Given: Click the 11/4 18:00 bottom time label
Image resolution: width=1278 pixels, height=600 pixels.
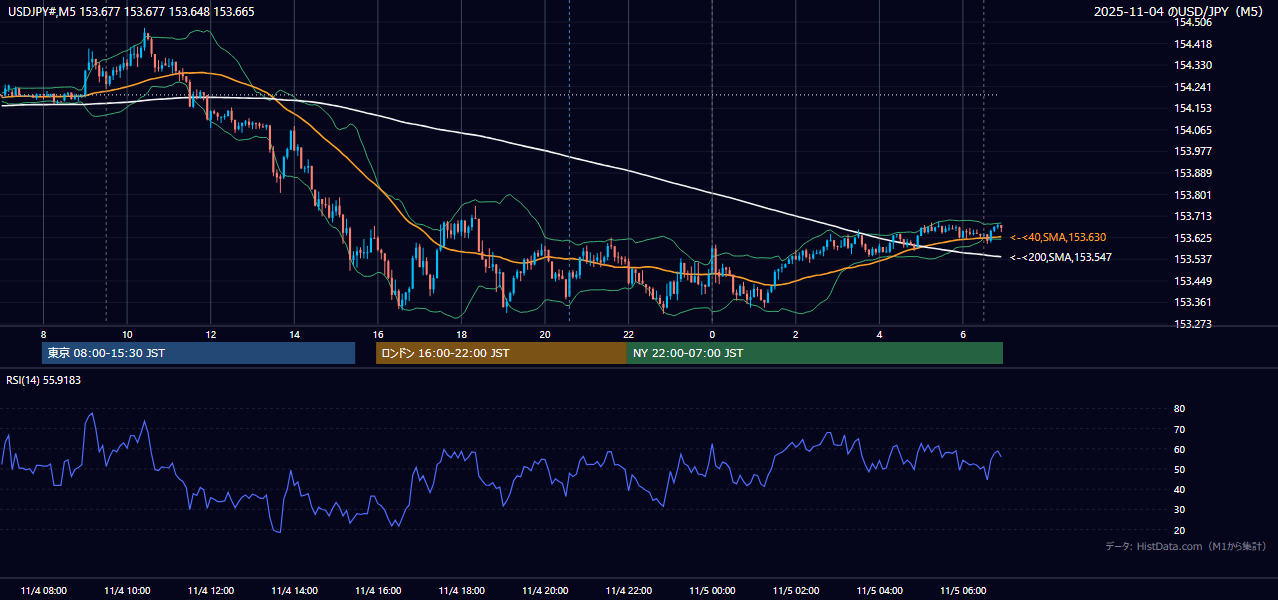Looking at the screenshot, I should 461,591.
